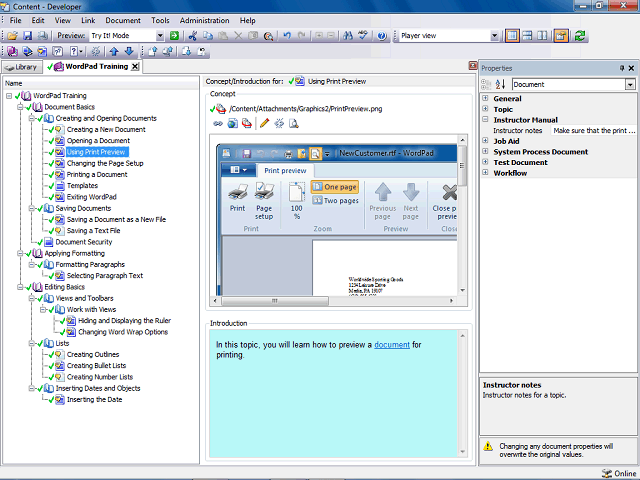Click the Name column header
The width and height of the screenshot is (640, 480).
tap(101, 83)
